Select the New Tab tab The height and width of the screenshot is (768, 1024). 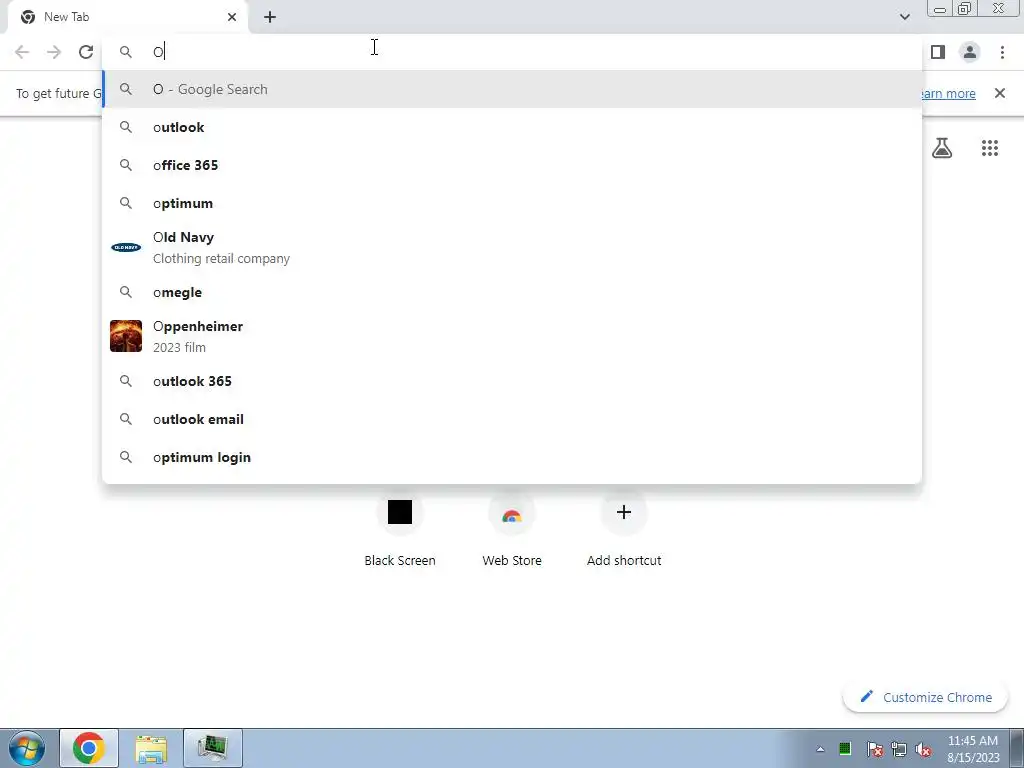tap(127, 17)
